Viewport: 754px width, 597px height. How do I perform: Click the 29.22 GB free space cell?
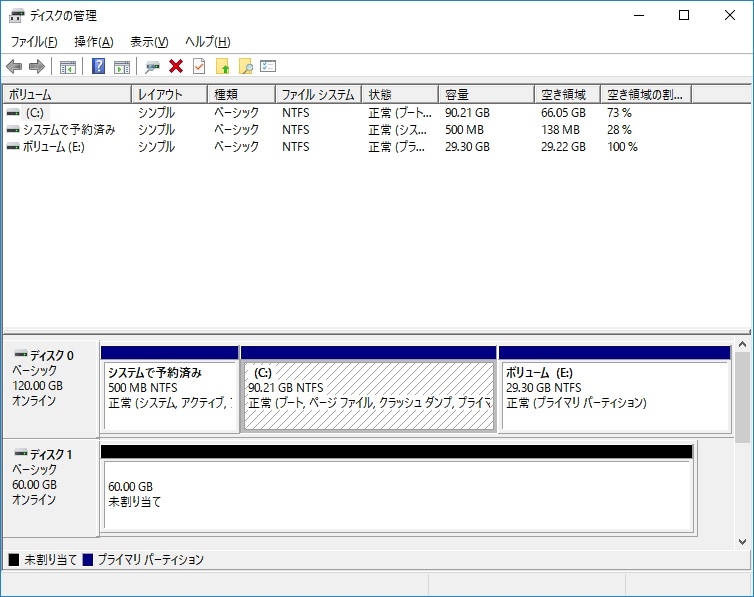click(x=563, y=146)
